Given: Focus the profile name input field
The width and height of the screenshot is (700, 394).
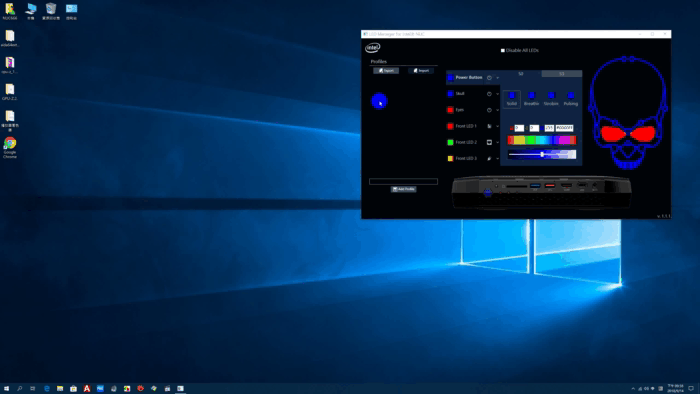Looking at the screenshot, I should pyautogui.click(x=403, y=181).
